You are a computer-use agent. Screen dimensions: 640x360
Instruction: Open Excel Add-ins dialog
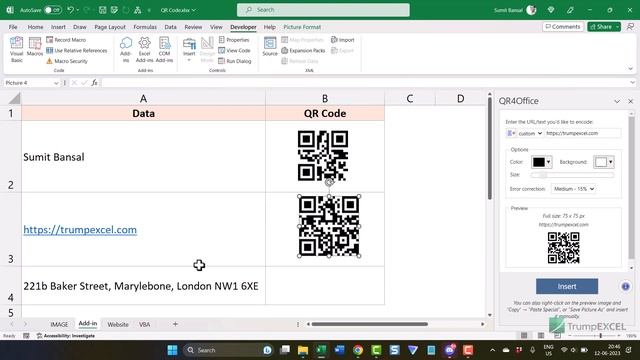point(144,49)
